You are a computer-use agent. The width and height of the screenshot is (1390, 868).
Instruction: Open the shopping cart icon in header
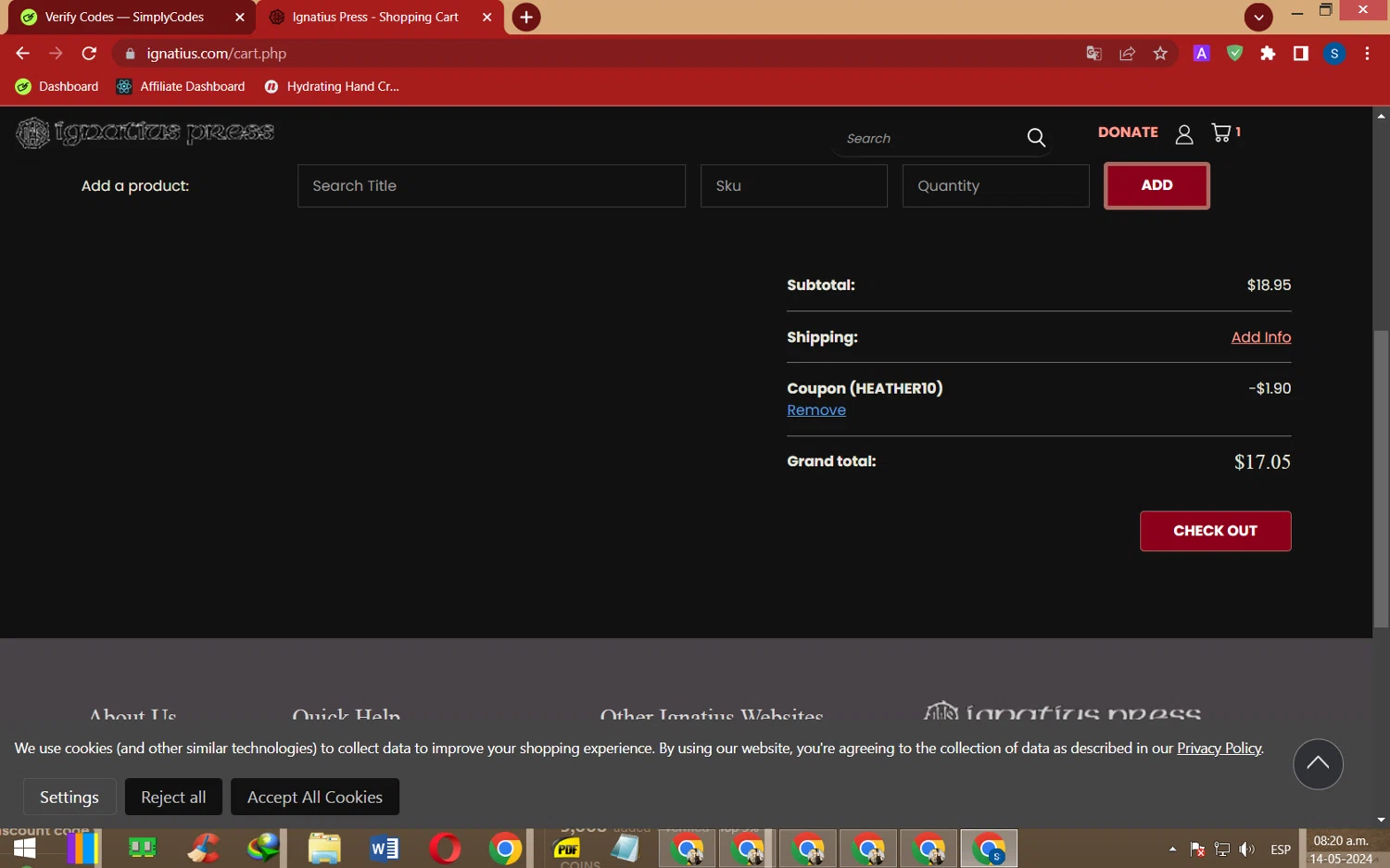coord(1222,132)
